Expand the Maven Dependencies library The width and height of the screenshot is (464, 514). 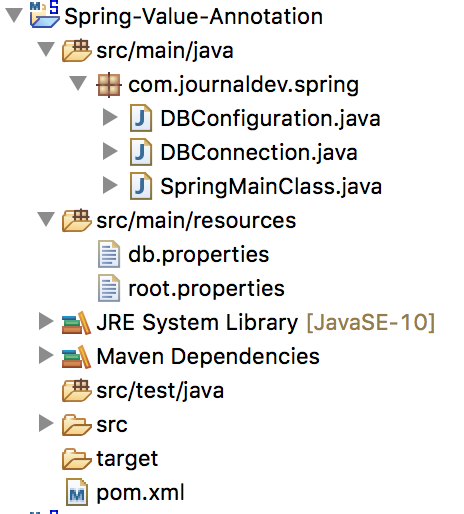[x=46, y=355]
